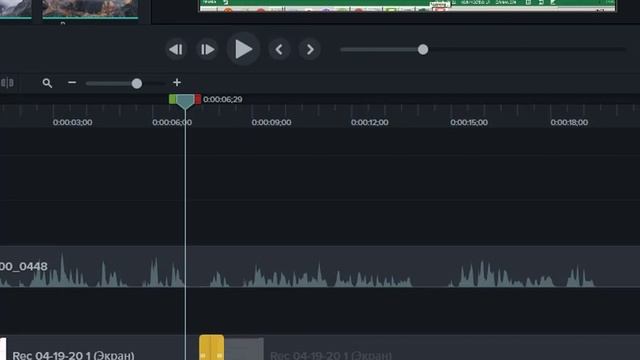640x360 pixels.
Task: Click the Play button
Action: click(x=243, y=49)
